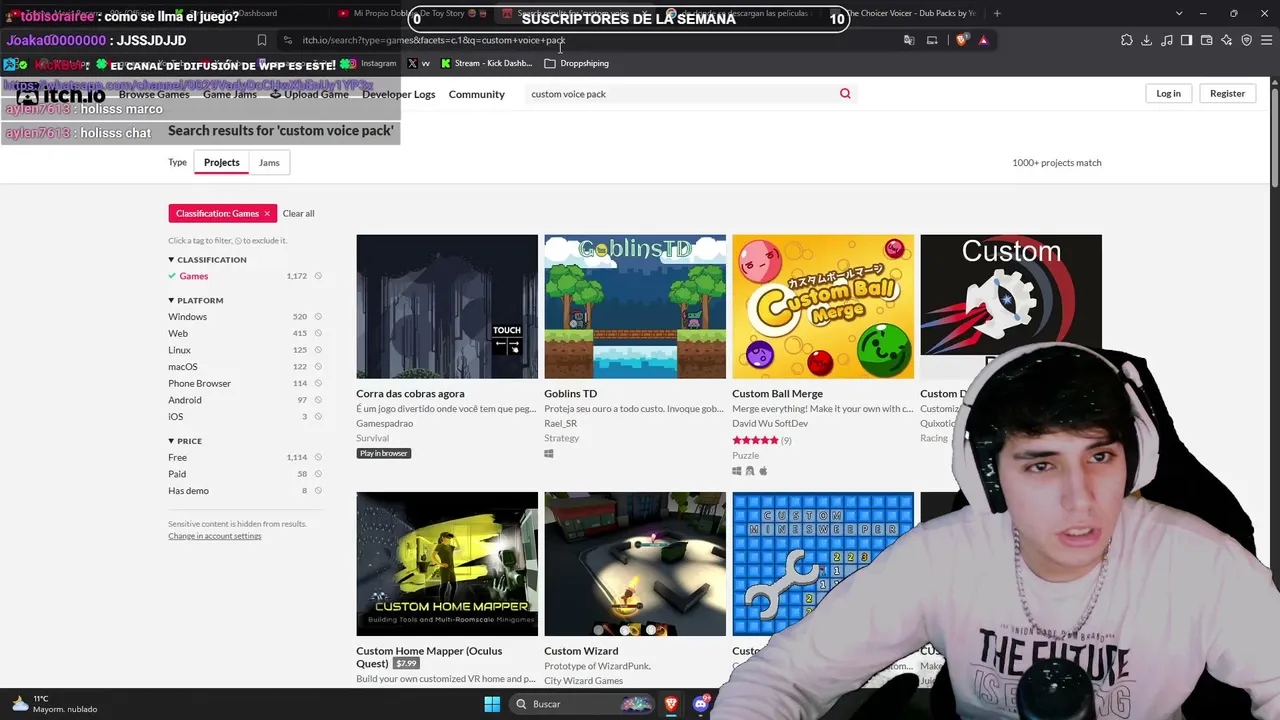Filter results by macOS platform
This screenshot has width=1280, height=720.
click(183, 367)
